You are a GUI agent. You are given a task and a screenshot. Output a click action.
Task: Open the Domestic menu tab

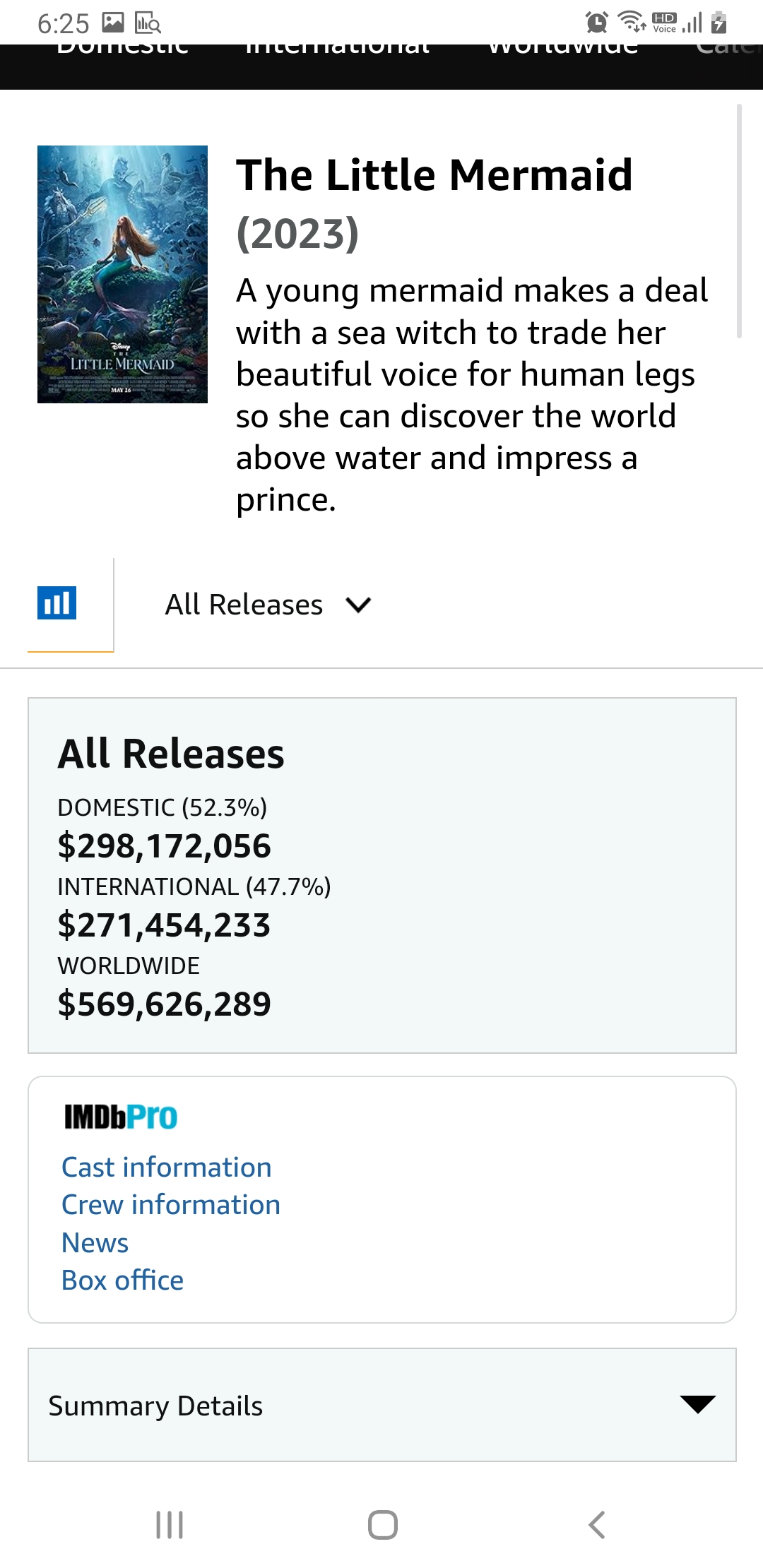tap(122, 51)
